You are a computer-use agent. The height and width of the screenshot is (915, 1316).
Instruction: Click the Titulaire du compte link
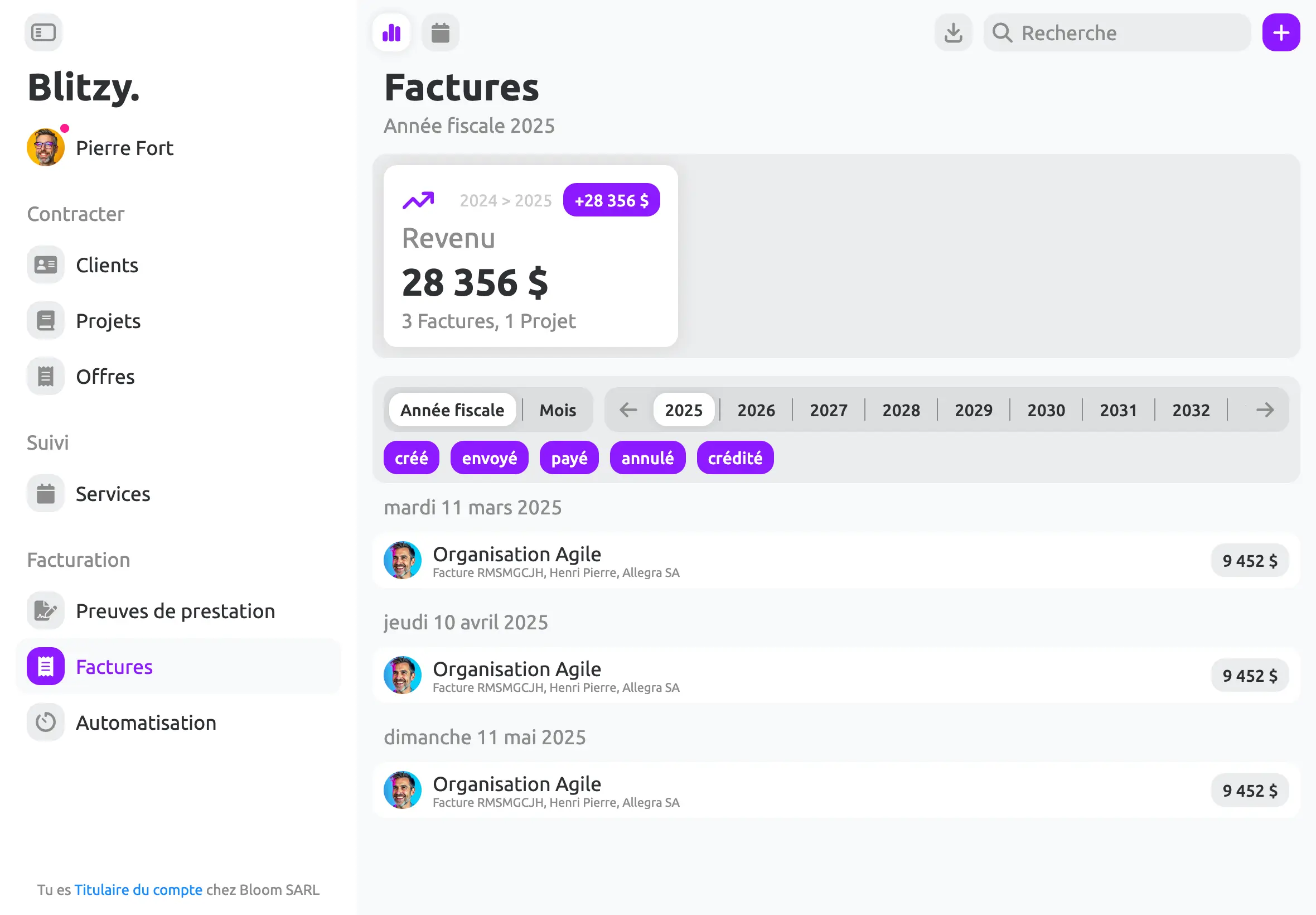pos(138,889)
